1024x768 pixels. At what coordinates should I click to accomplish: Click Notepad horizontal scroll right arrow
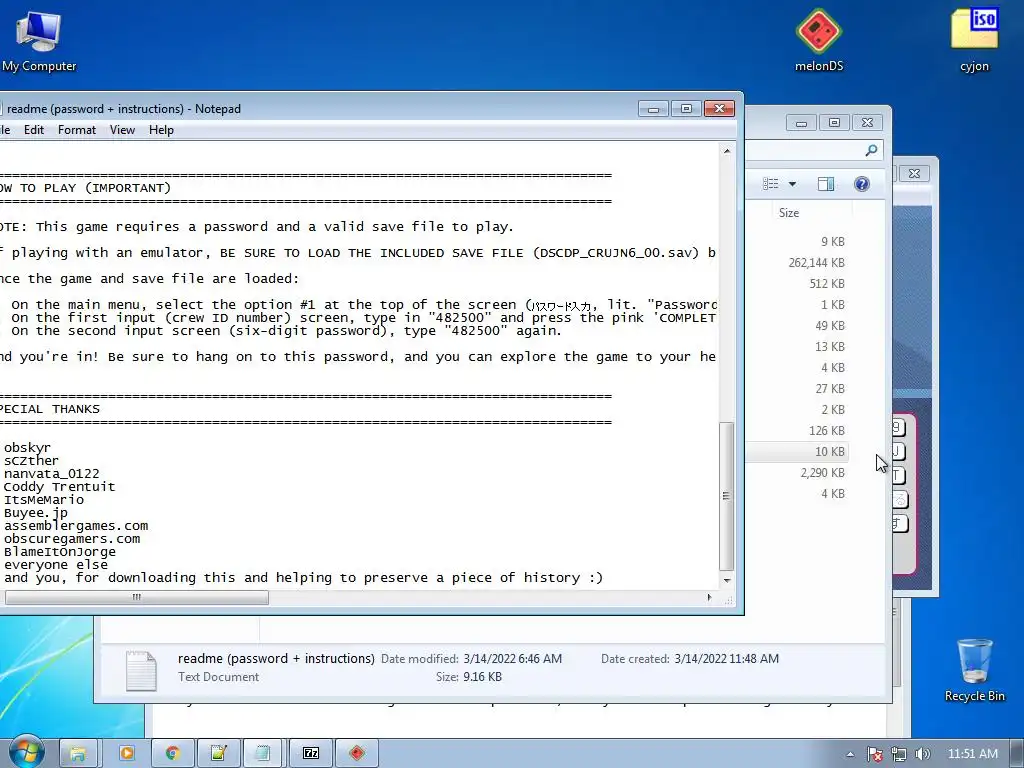tap(709, 597)
